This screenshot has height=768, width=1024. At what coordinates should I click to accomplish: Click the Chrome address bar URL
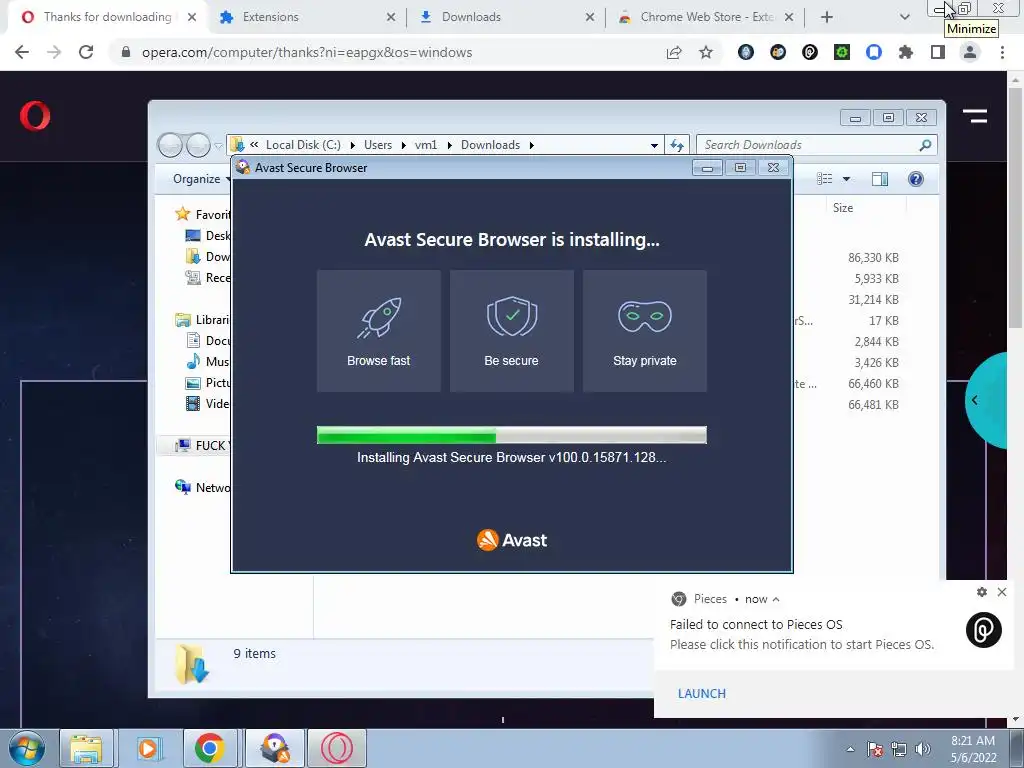307,52
